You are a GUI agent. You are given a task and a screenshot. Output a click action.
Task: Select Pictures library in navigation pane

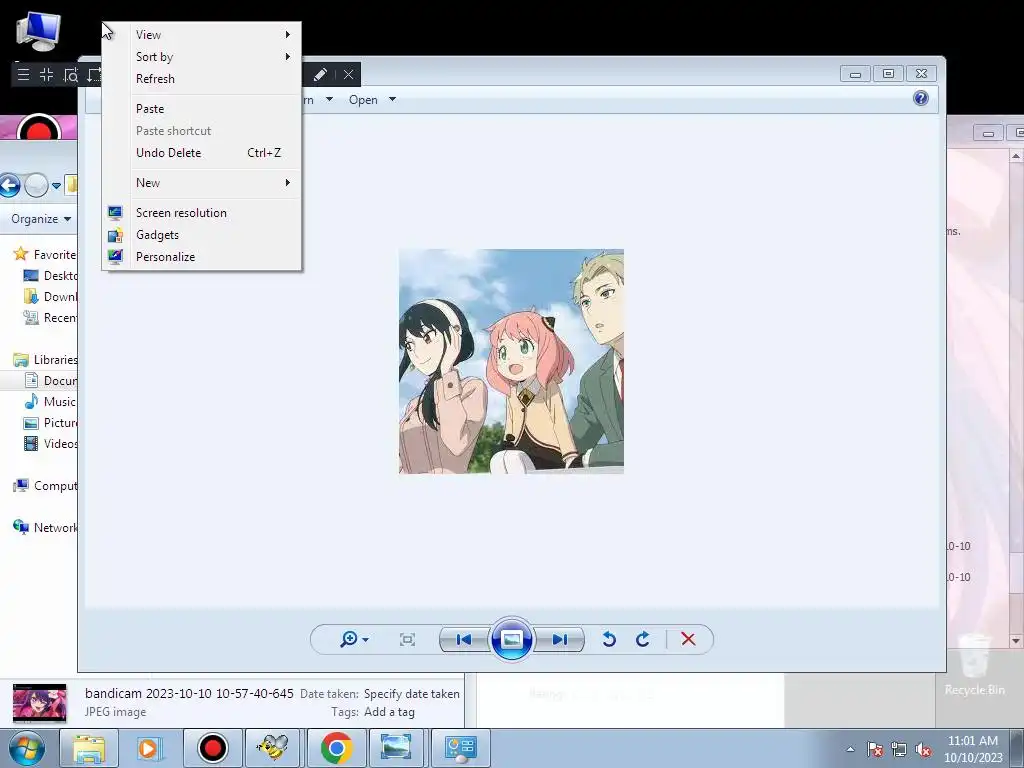pos(50,423)
